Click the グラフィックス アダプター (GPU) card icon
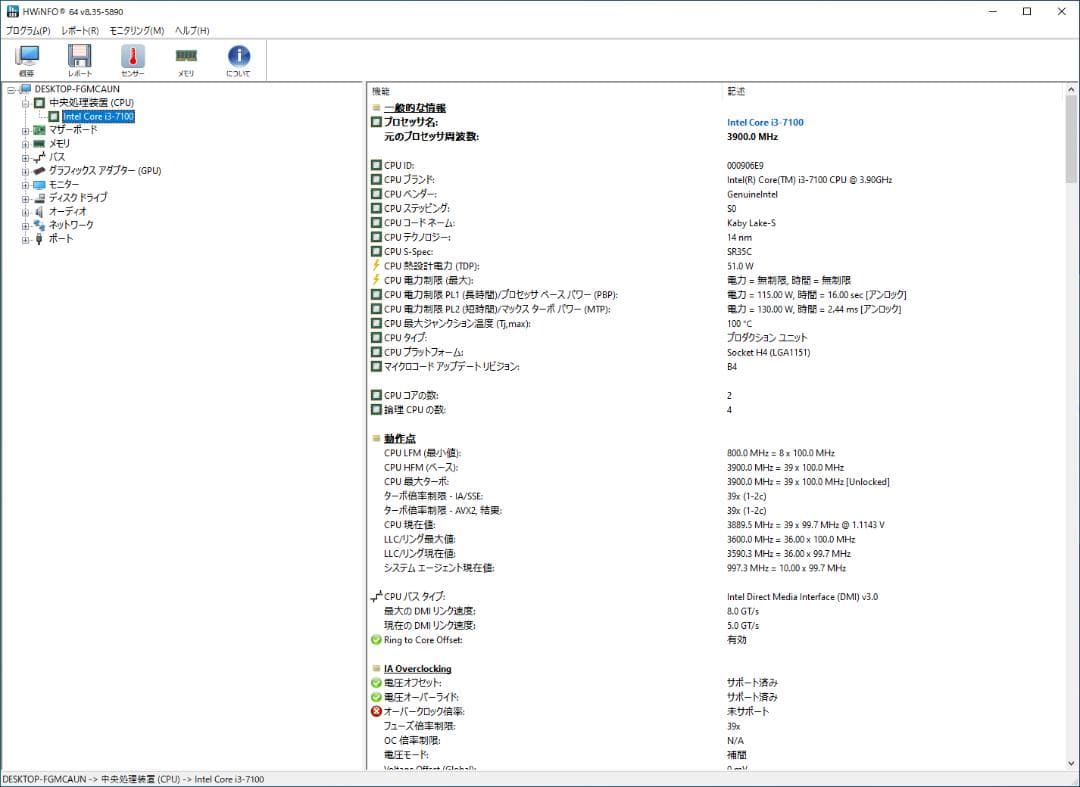The image size is (1080, 787). click(39, 171)
